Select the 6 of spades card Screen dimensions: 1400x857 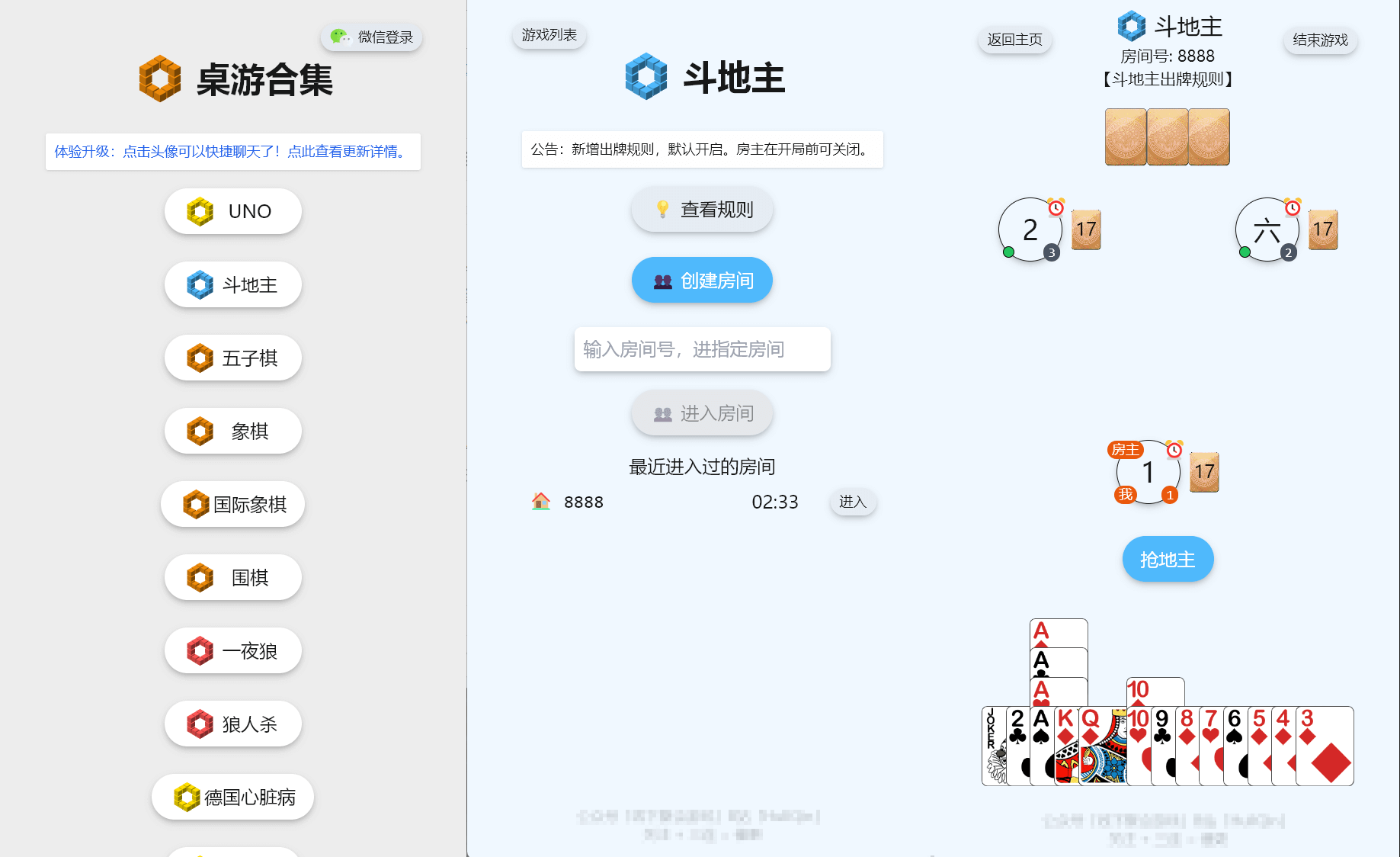(x=1235, y=746)
